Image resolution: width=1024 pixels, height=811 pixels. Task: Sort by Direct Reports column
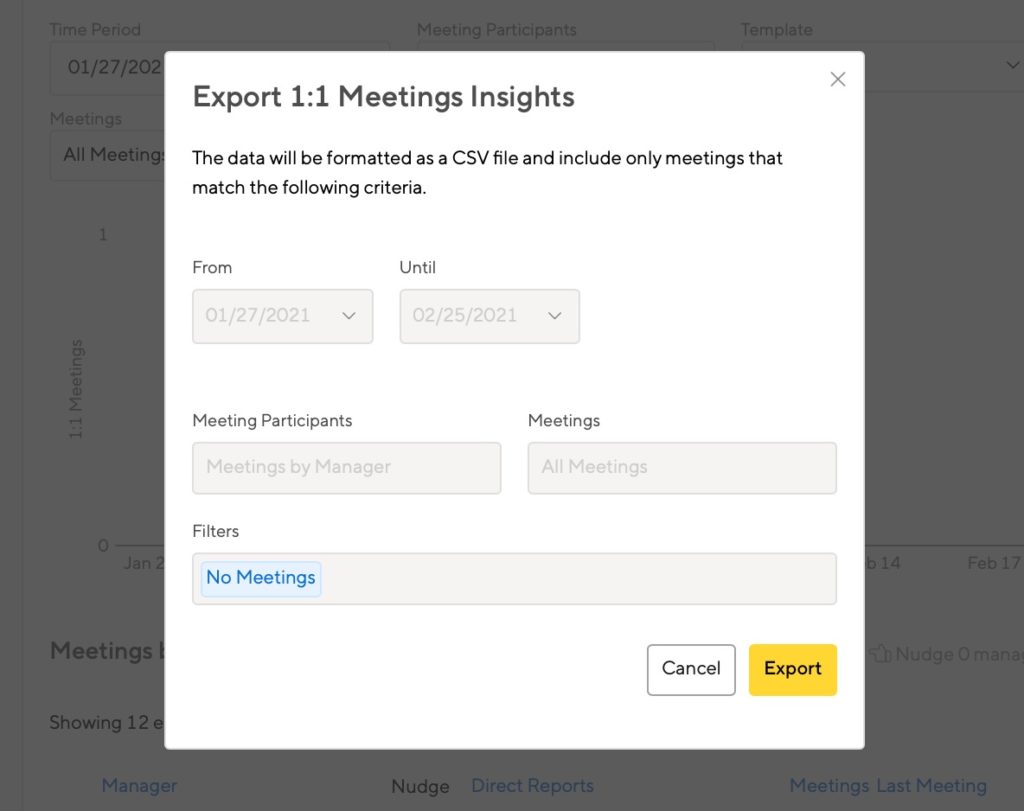coord(532,786)
